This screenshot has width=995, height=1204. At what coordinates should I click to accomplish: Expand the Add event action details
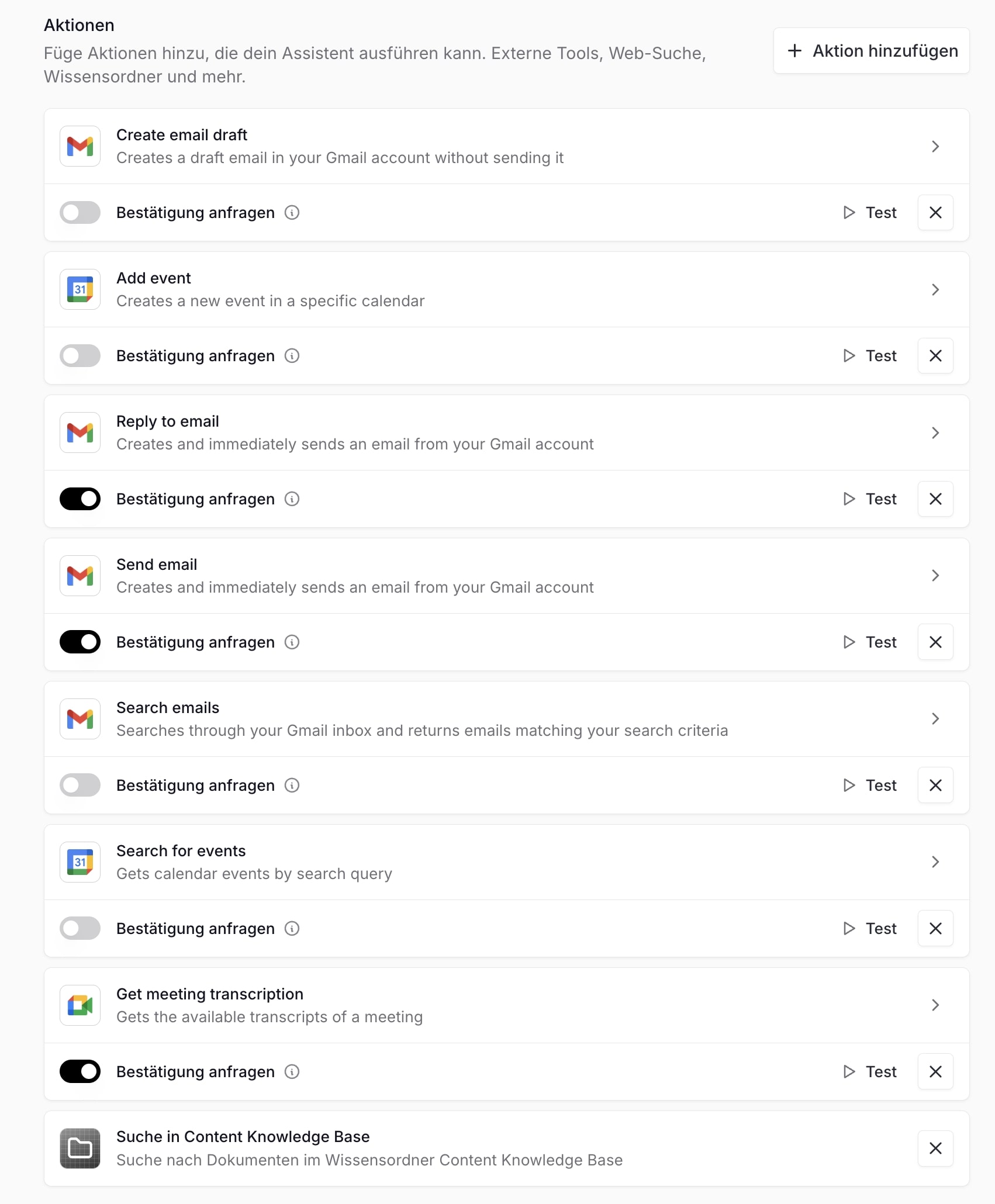pos(935,289)
